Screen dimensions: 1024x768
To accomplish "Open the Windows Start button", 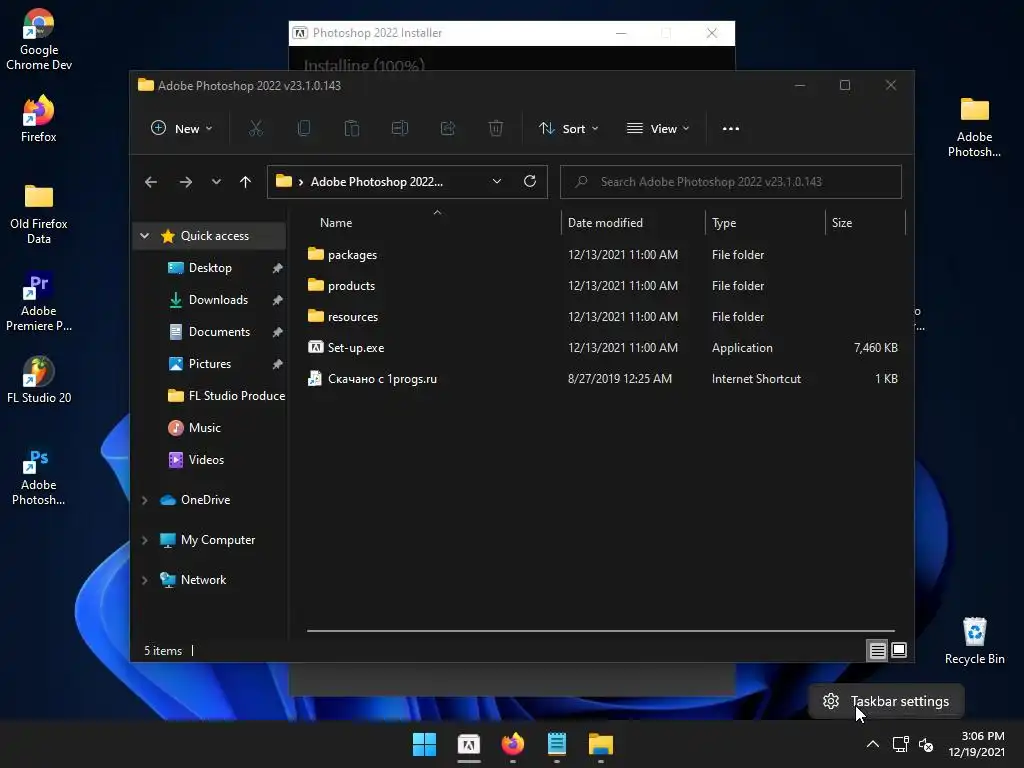I will coord(424,744).
